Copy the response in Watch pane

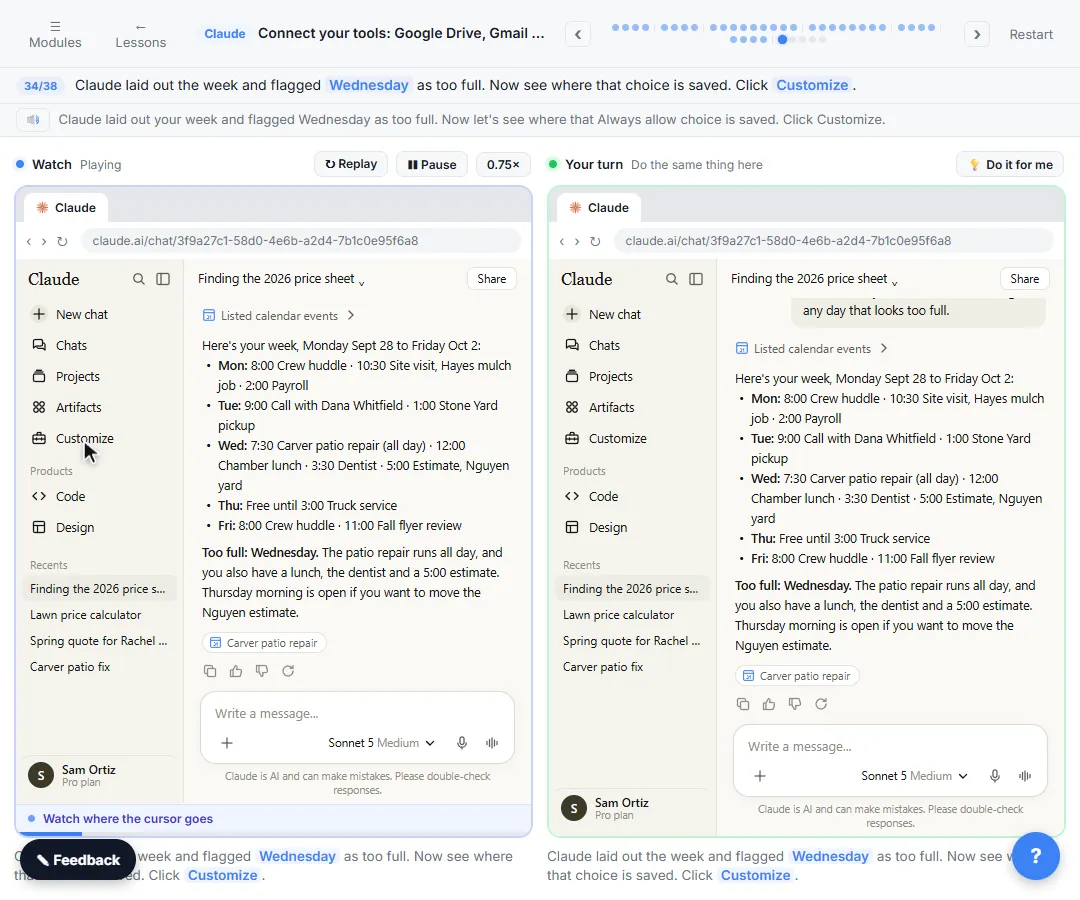[x=210, y=671]
